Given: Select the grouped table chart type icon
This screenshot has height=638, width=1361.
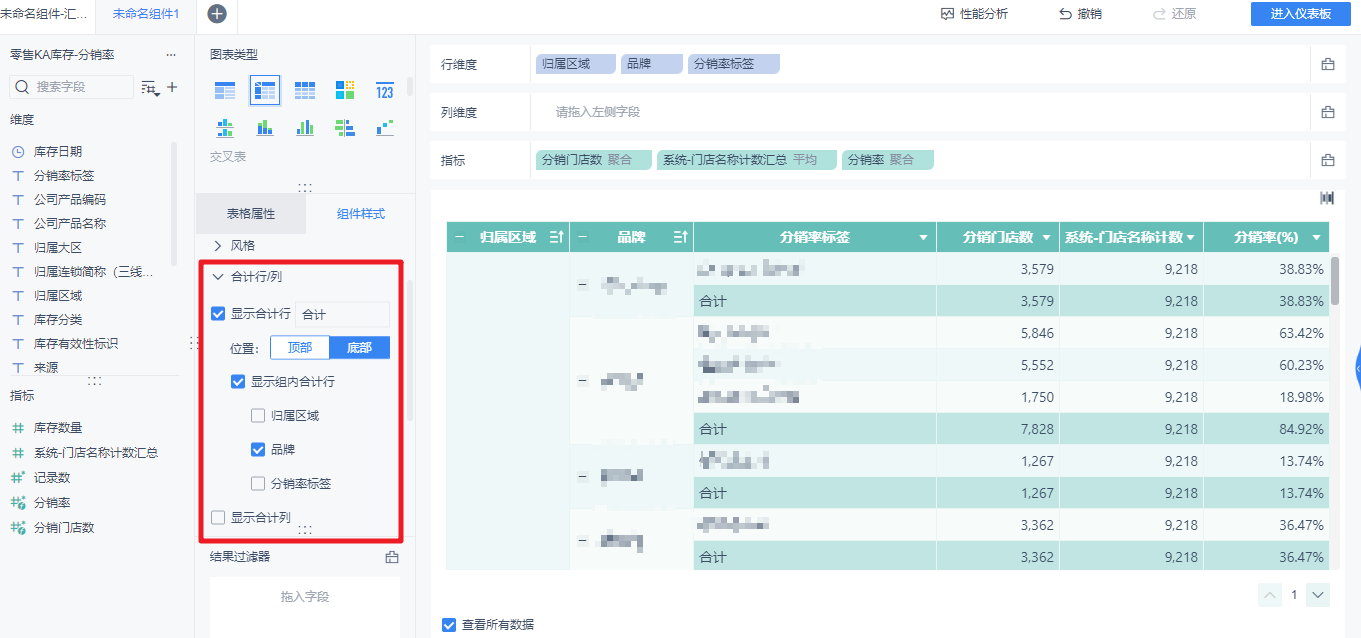Looking at the screenshot, I should click(225, 91).
